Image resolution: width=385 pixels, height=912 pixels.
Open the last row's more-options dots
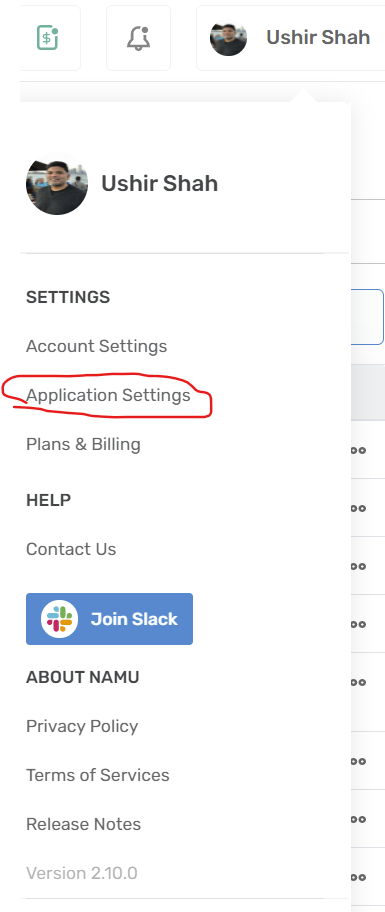(x=359, y=877)
